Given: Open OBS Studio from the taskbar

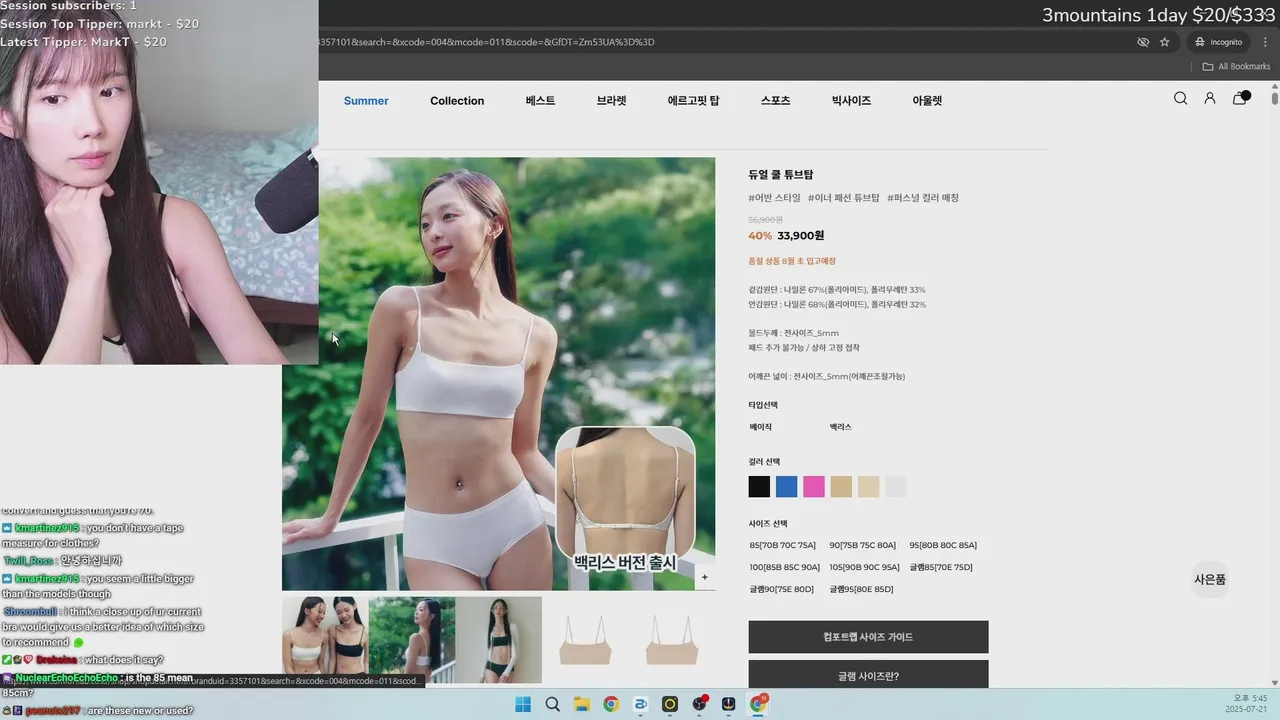Looking at the screenshot, I should (x=699, y=704).
